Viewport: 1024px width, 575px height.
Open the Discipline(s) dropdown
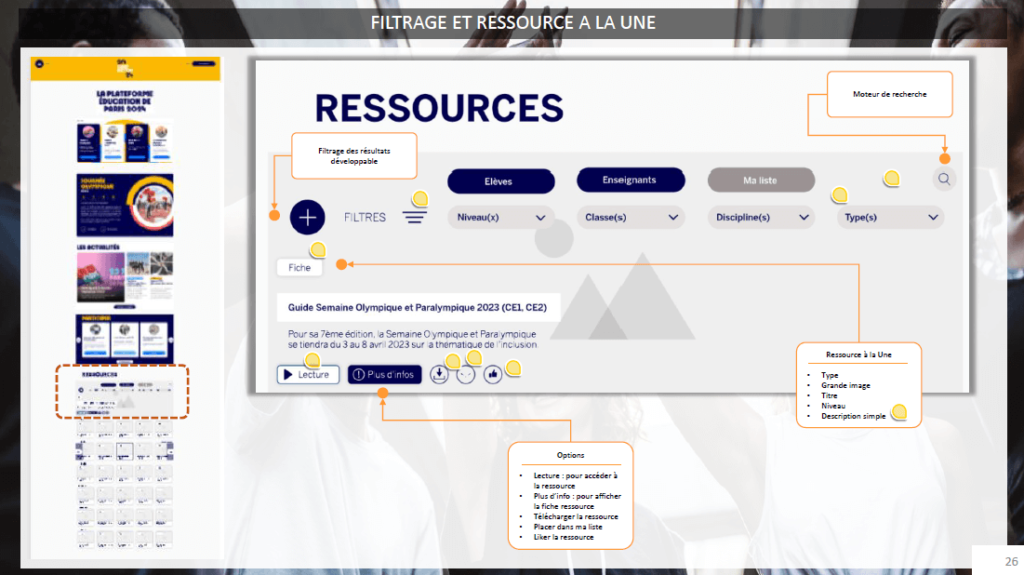[761, 217]
